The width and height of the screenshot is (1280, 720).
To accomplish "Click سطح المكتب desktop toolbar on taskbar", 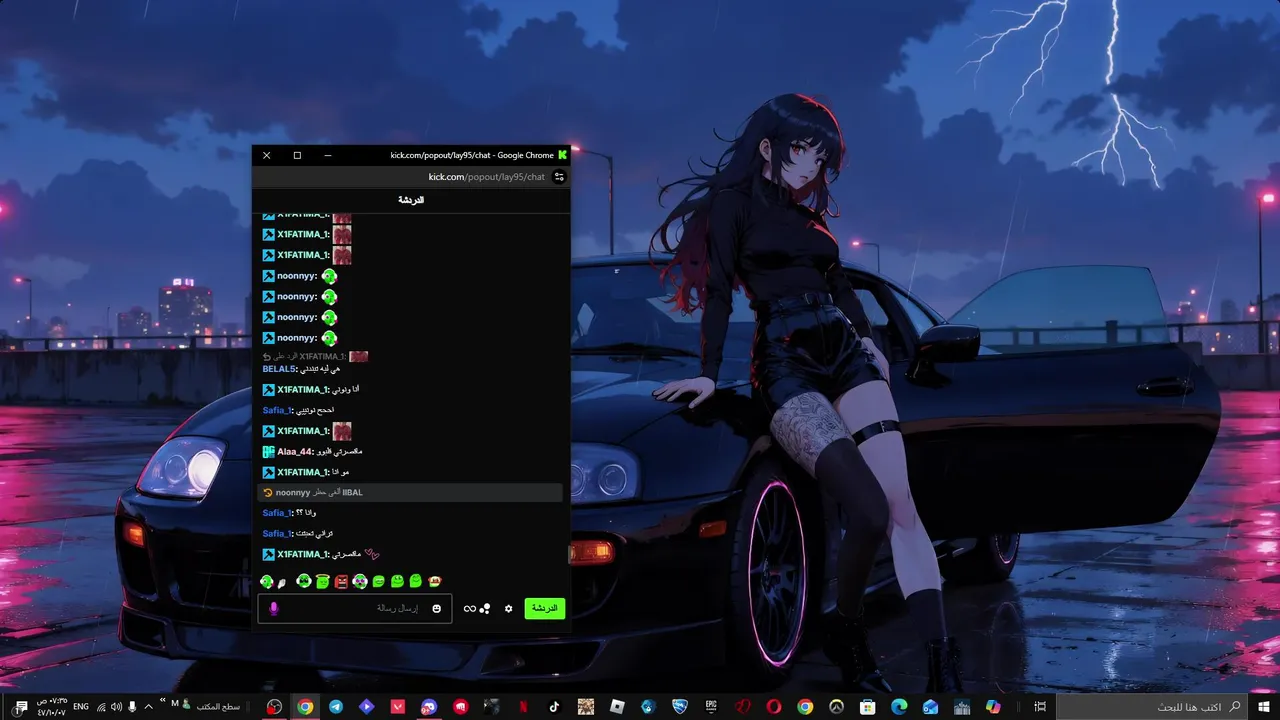I will tap(218, 707).
